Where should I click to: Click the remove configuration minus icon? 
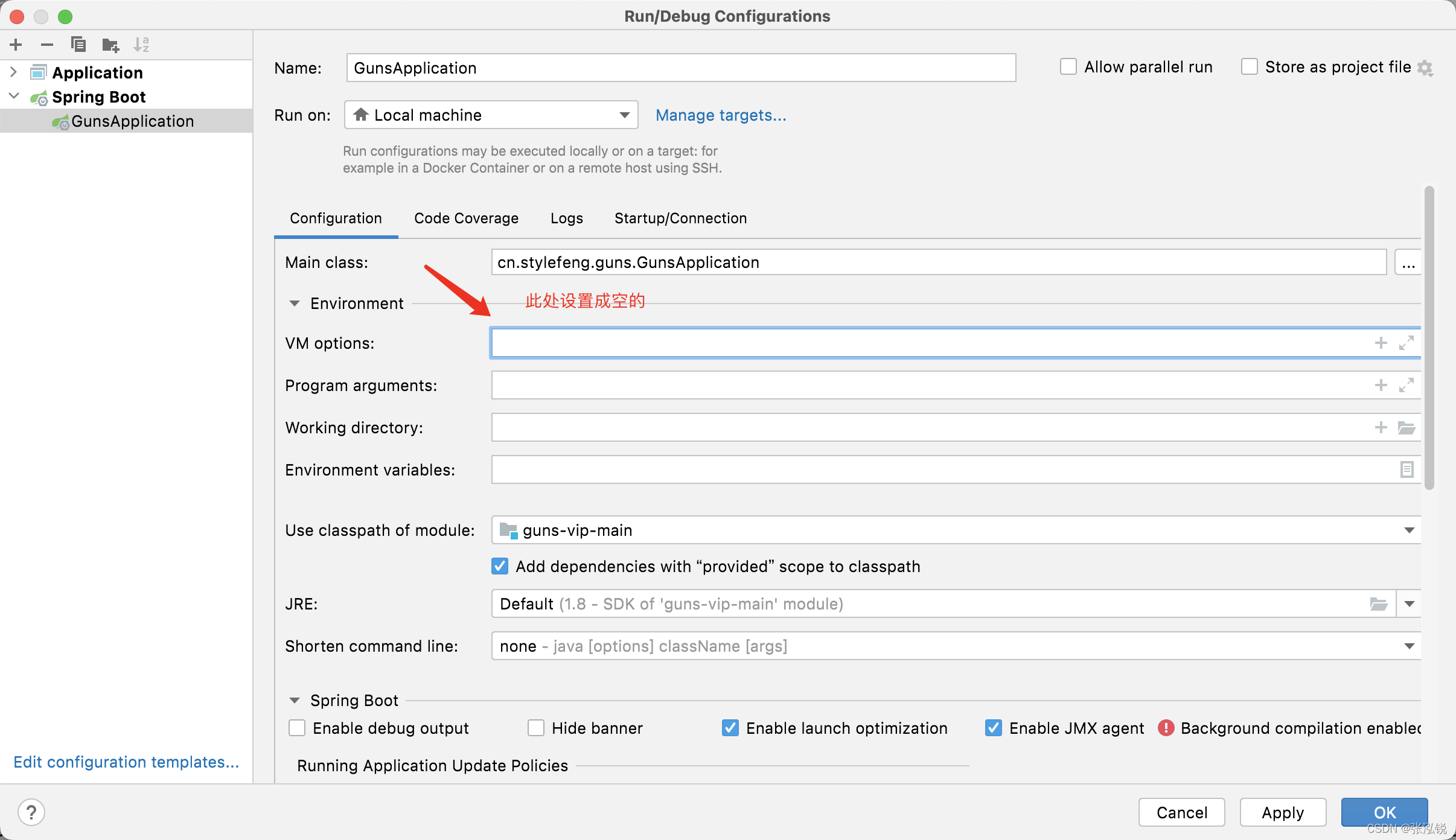click(47, 45)
